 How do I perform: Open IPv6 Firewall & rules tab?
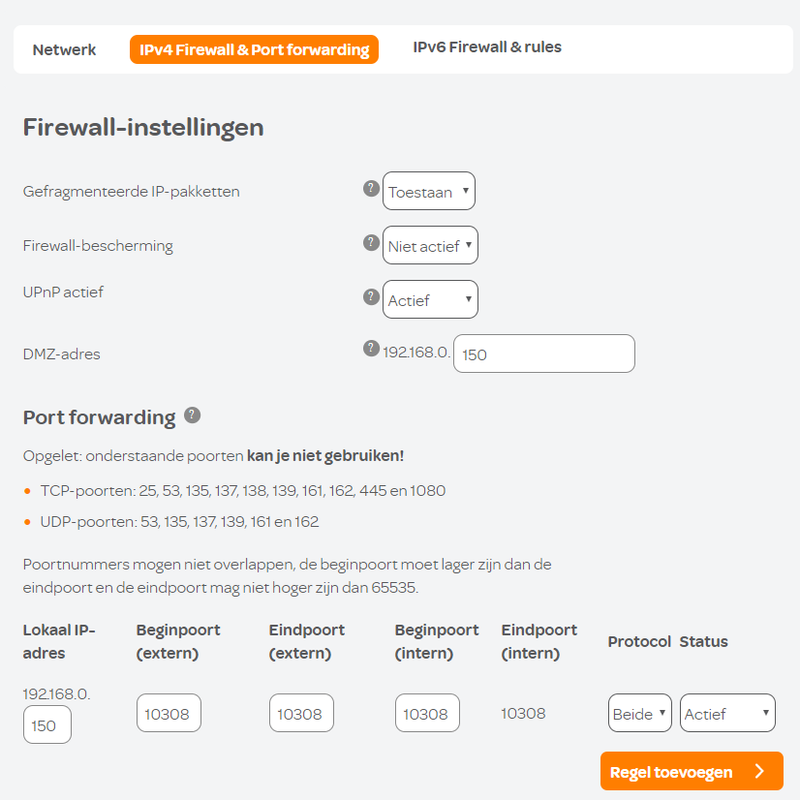[487, 47]
